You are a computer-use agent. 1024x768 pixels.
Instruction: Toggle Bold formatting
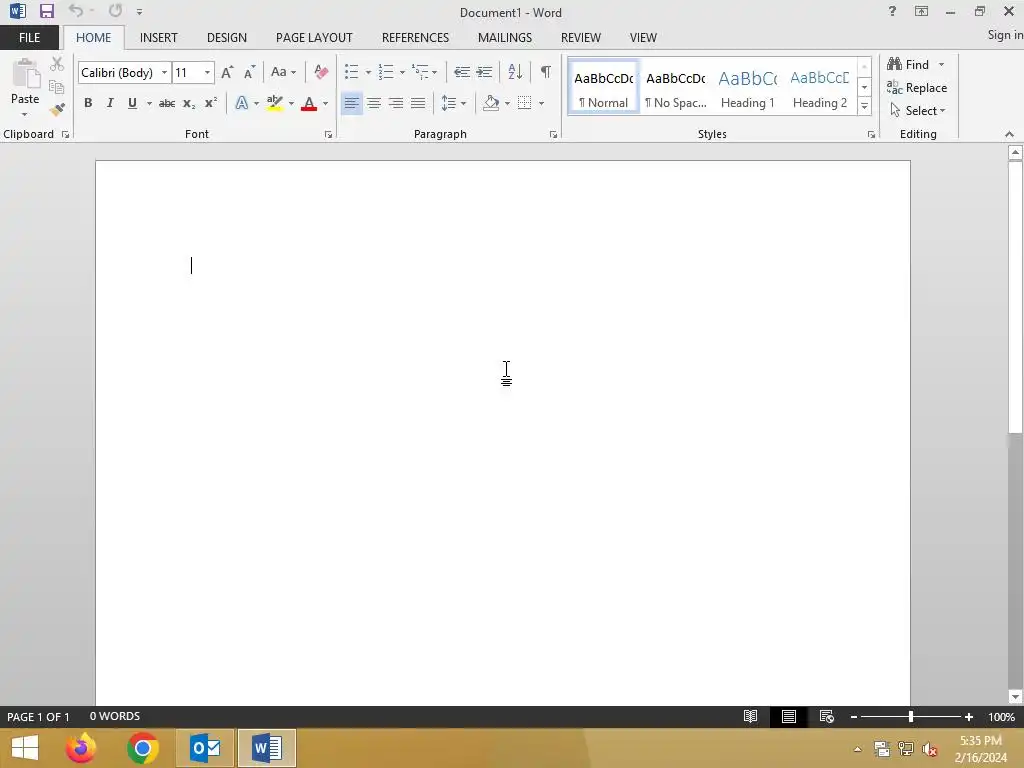(x=88, y=103)
